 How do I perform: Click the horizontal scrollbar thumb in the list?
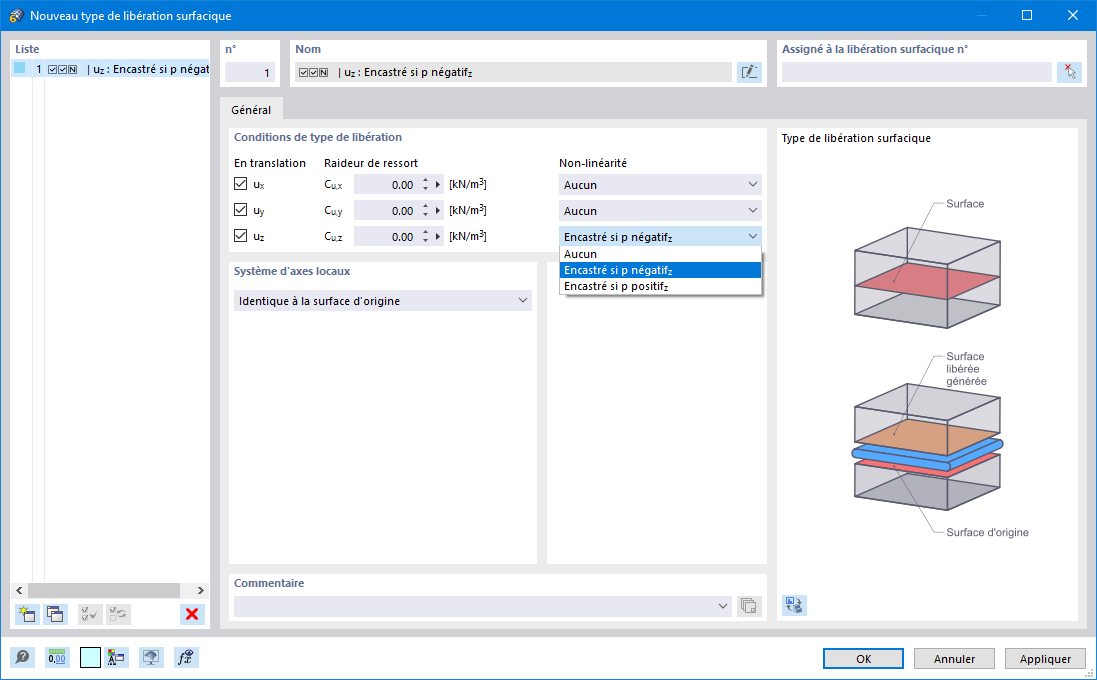(x=104, y=590)
